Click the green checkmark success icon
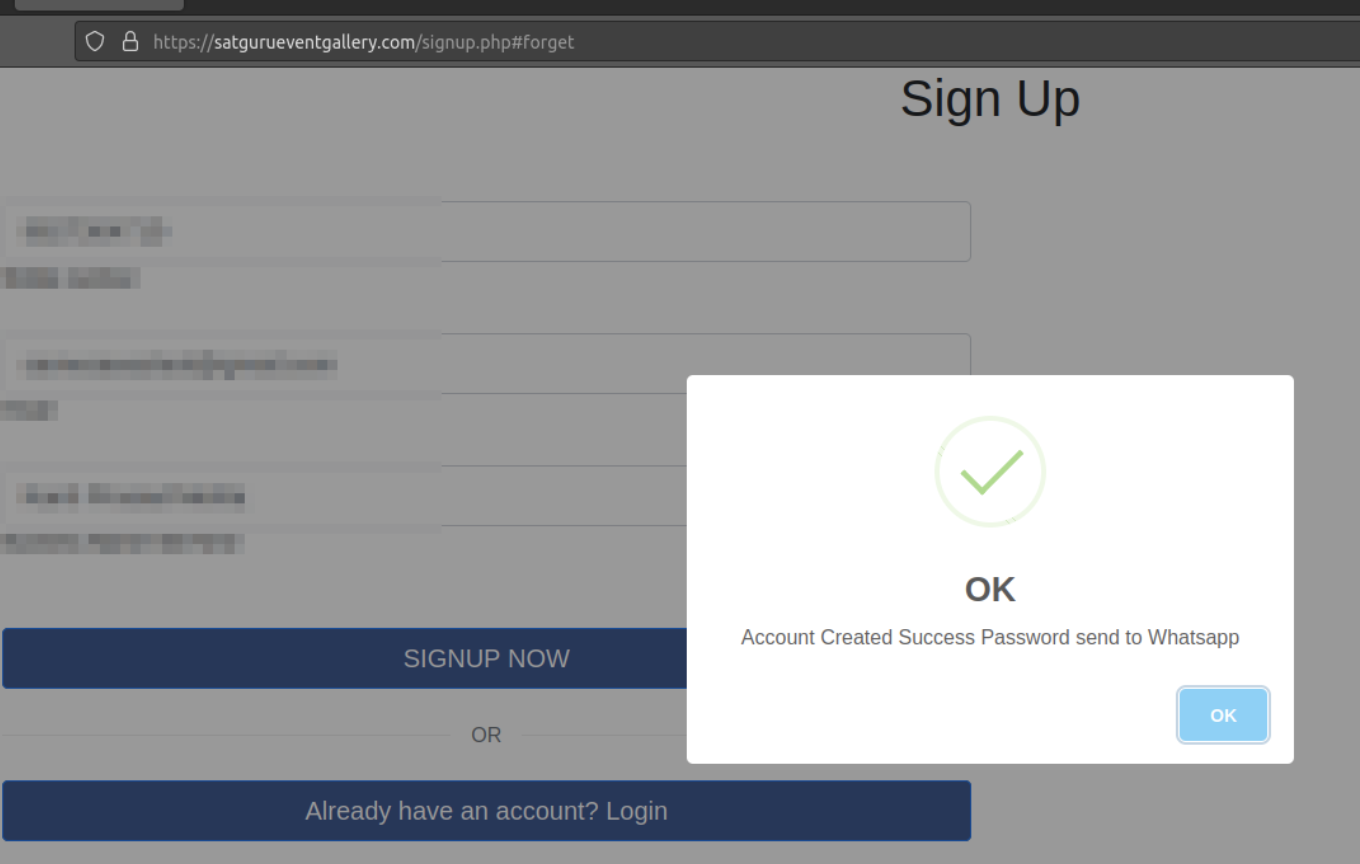 click(x=990, y=472)
